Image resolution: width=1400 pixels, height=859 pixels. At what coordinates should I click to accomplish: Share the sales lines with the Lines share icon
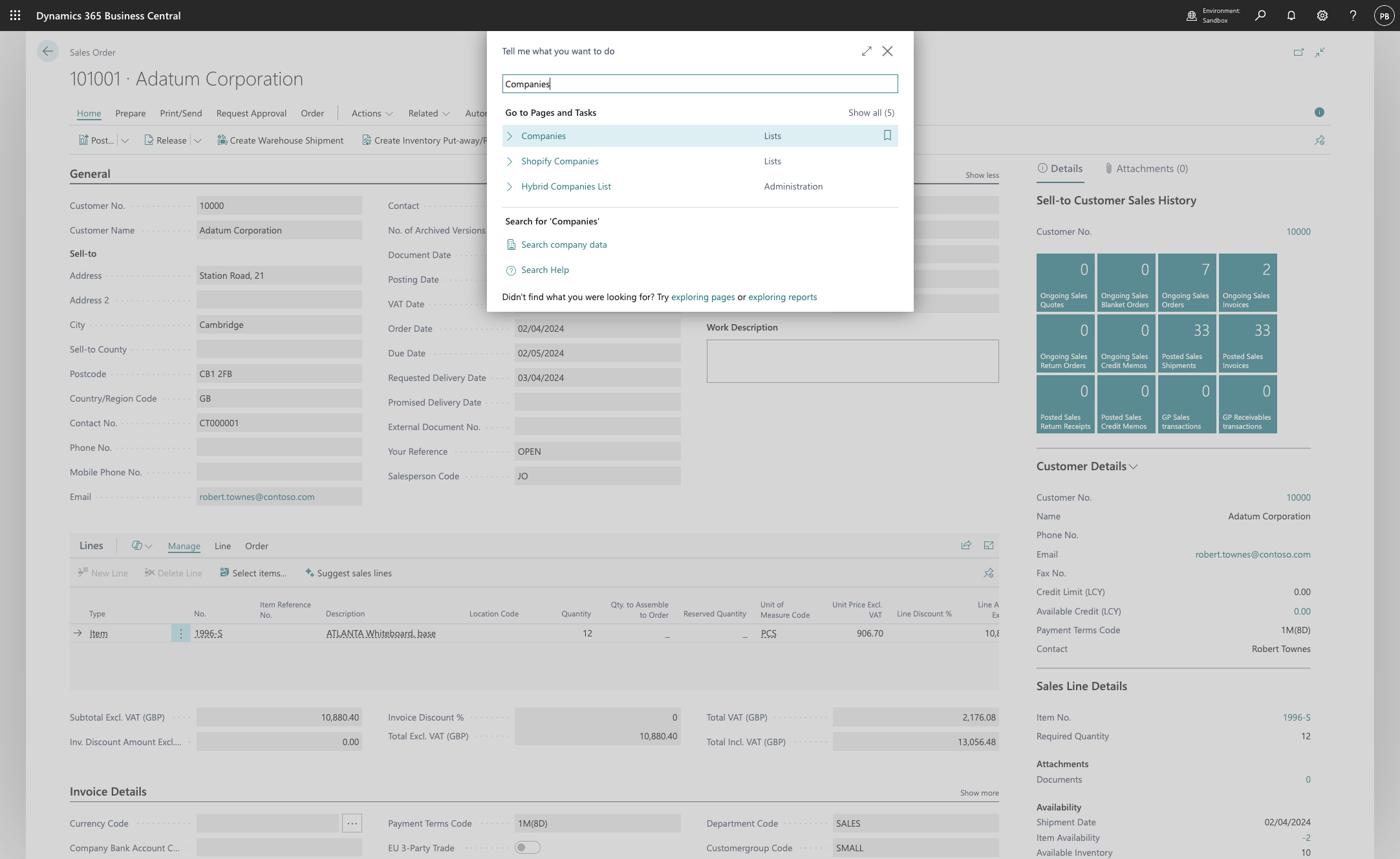click(966, 545)
